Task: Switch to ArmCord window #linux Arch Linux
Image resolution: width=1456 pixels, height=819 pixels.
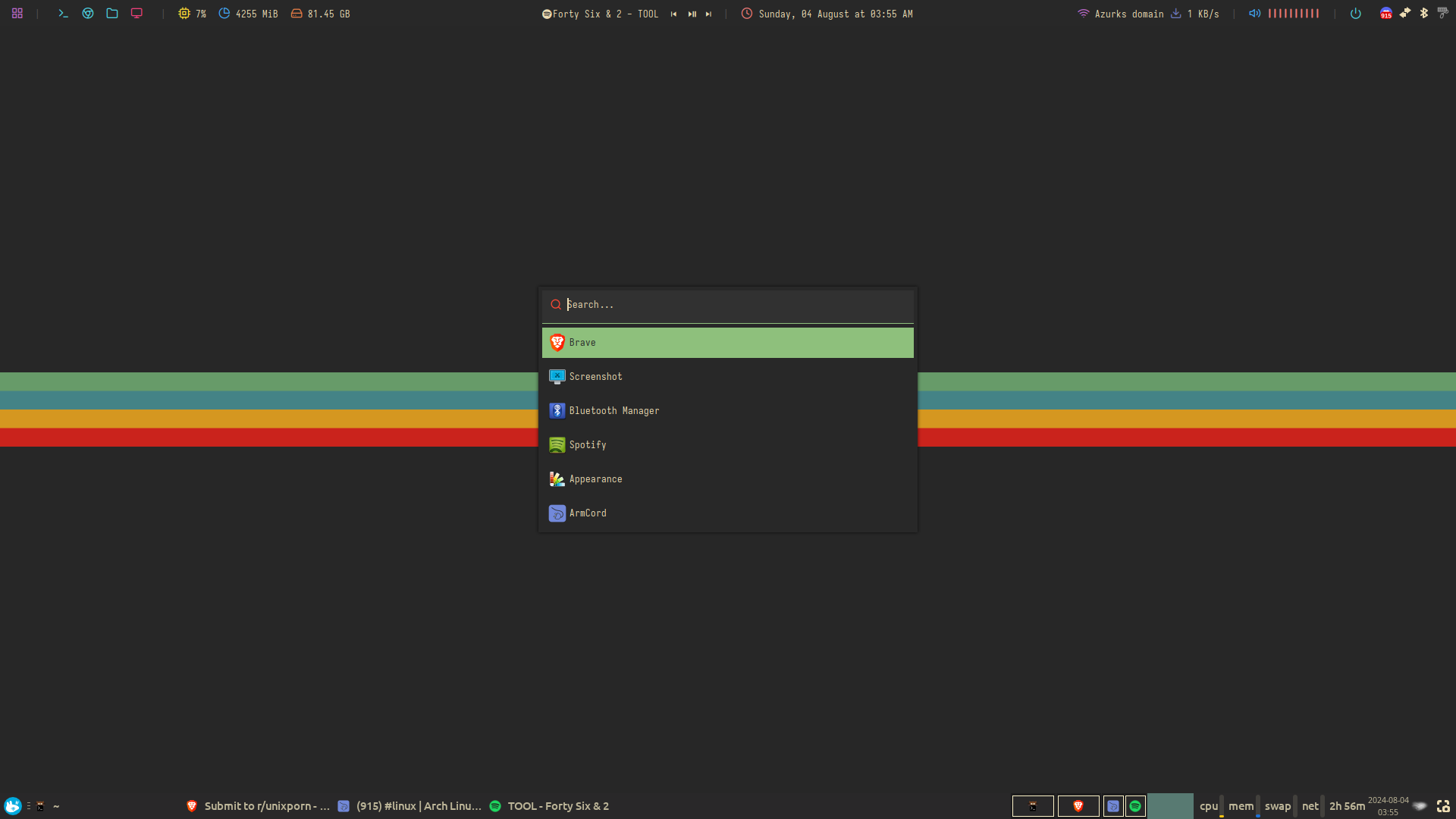Action: coord(409,806)
